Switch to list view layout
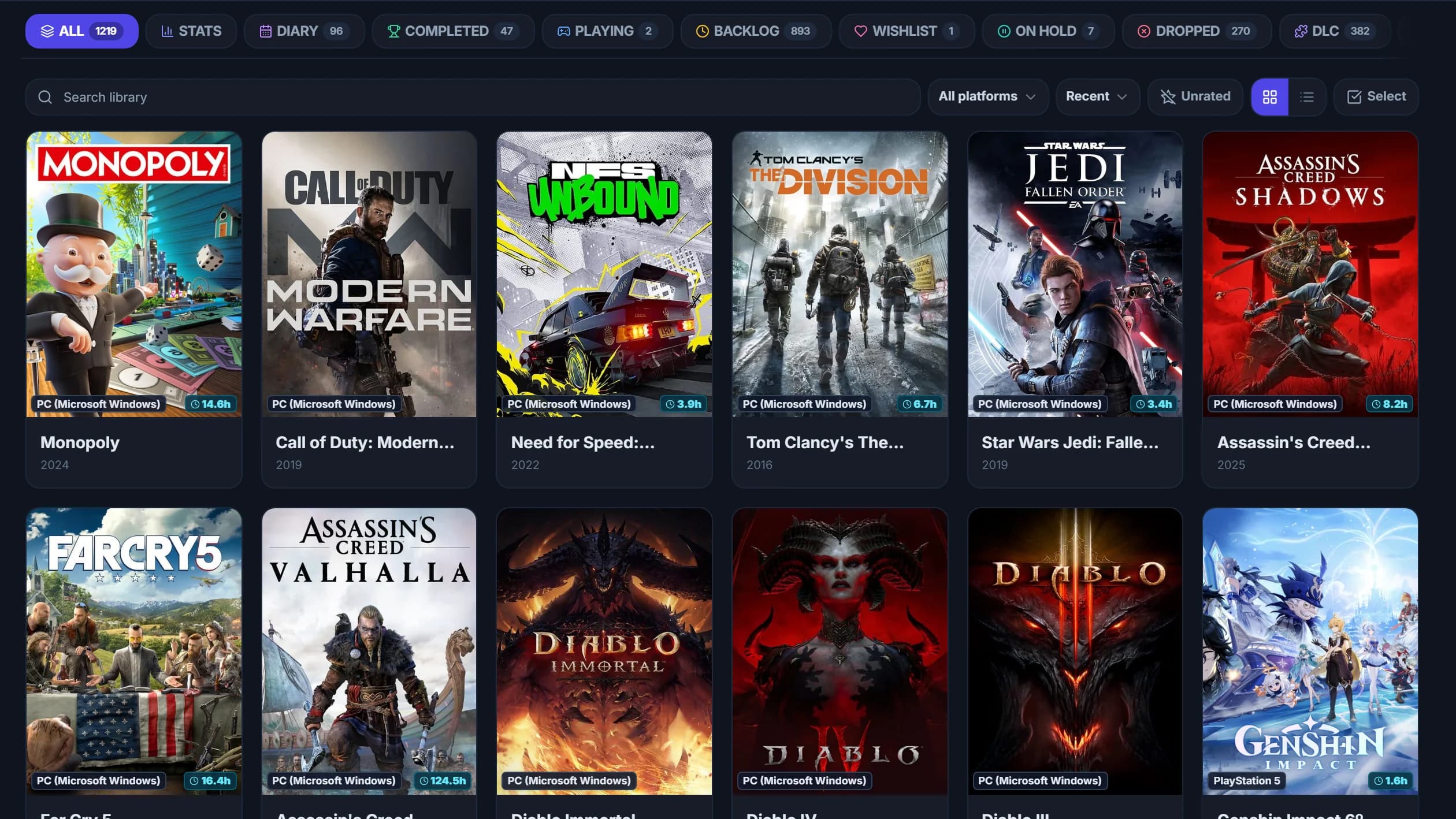1456x819 pixels. [x=1307, y=97]
